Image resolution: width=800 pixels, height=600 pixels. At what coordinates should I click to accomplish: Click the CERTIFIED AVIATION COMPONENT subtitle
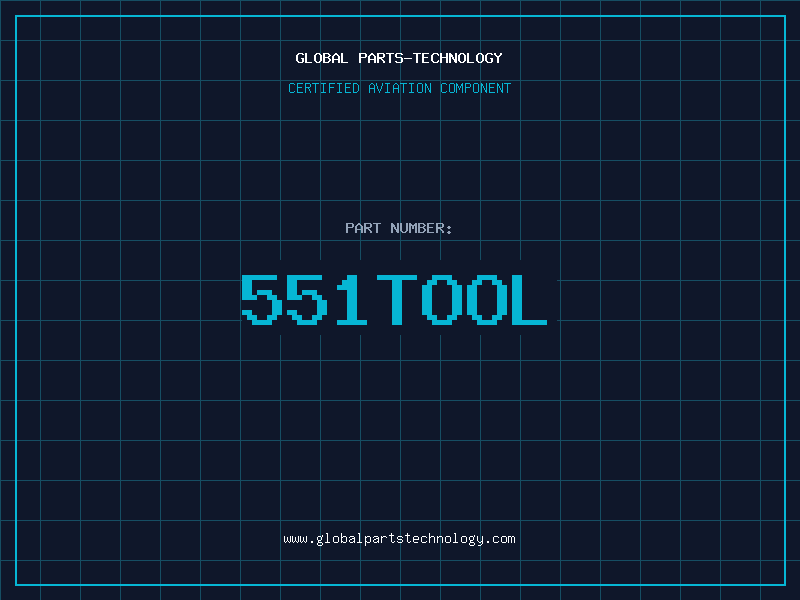(x=399, y=88)
